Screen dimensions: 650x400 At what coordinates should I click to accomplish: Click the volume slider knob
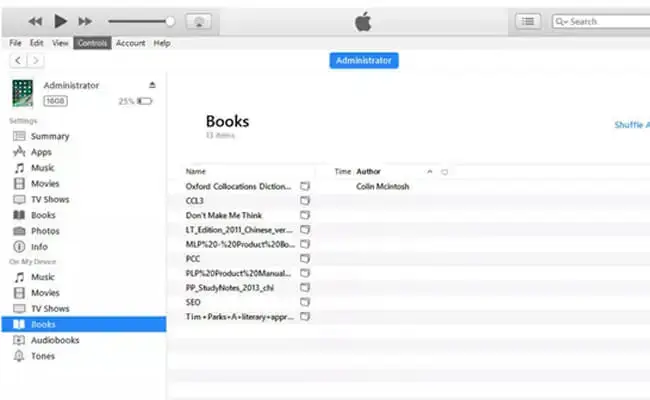click(170, 21)
